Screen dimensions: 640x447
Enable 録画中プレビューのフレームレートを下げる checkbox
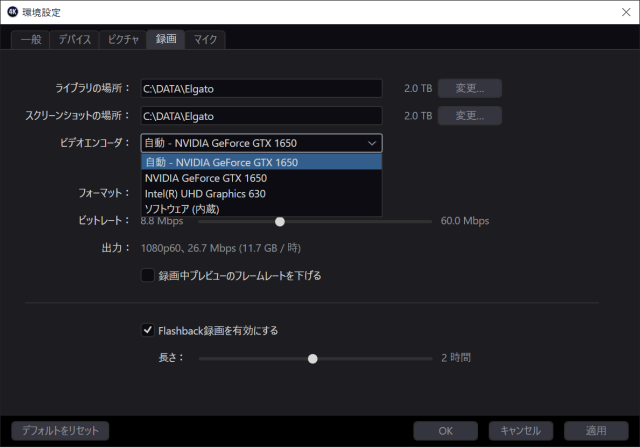click(147, 275)
